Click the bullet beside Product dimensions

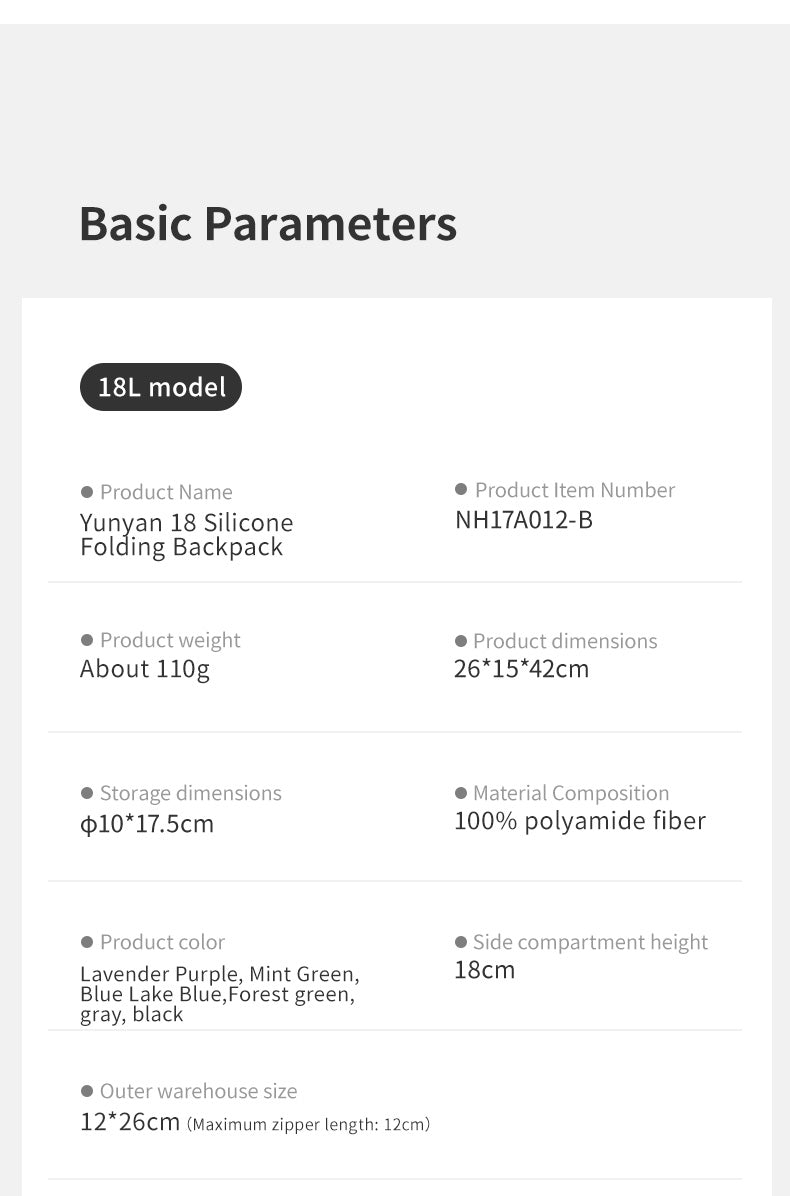pyautogui.click(x=461, y=641)
